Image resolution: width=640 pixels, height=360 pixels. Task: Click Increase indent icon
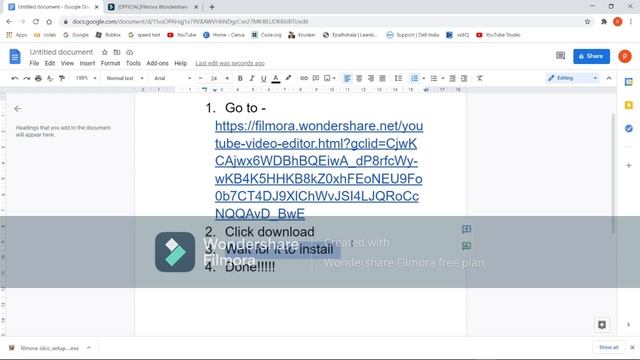point(464,78)
